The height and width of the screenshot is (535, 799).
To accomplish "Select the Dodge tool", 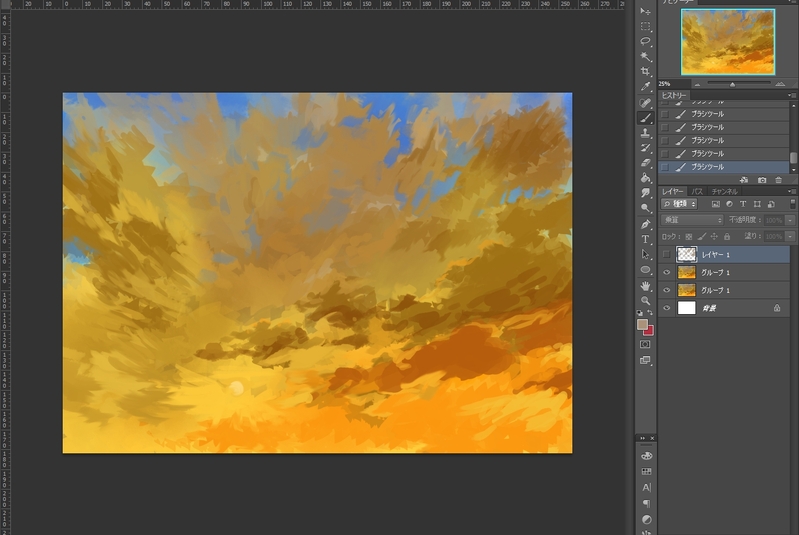I will (645, 208).
